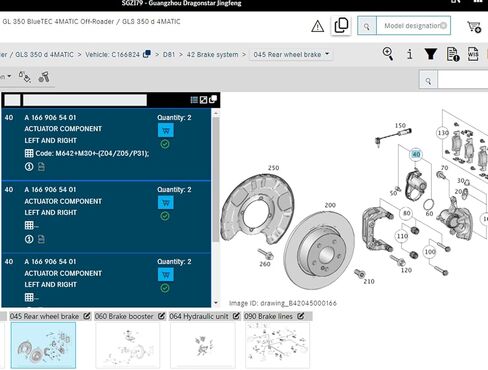
Task: Select callout number 40 in the diagram
Action: click(416, 154)
